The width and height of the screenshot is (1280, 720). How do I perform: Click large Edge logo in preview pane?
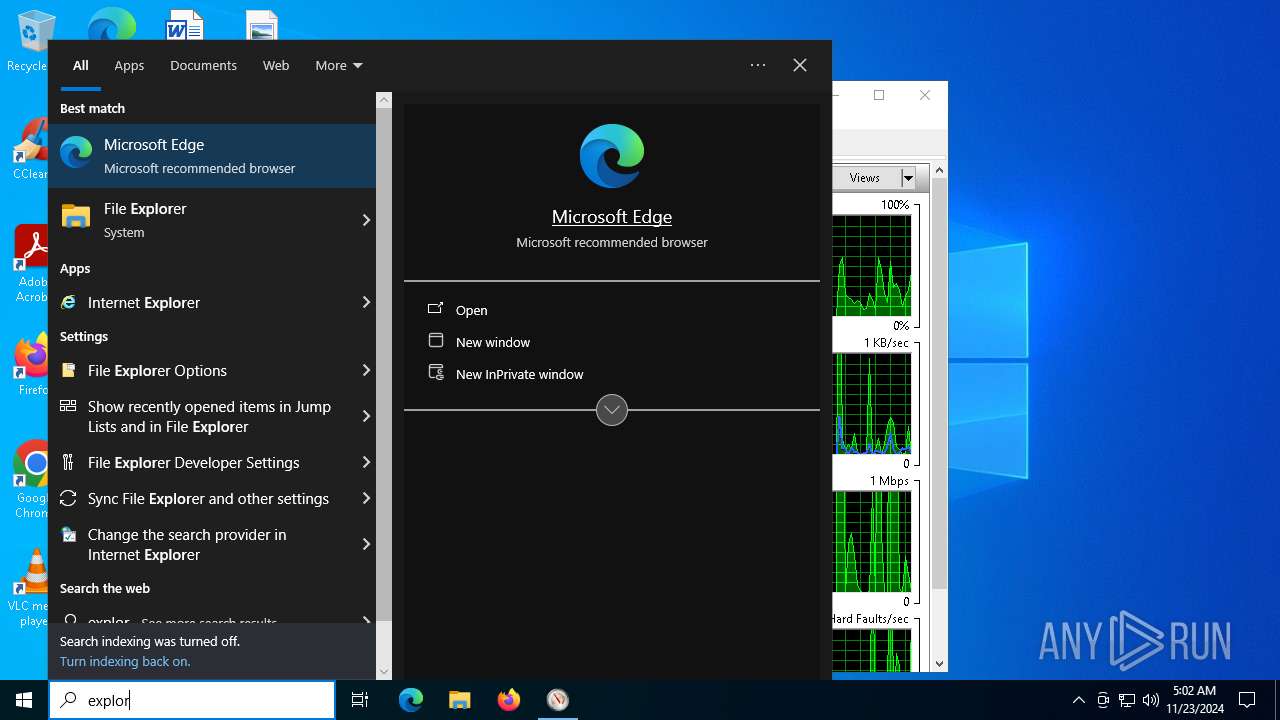coord(612,156)
